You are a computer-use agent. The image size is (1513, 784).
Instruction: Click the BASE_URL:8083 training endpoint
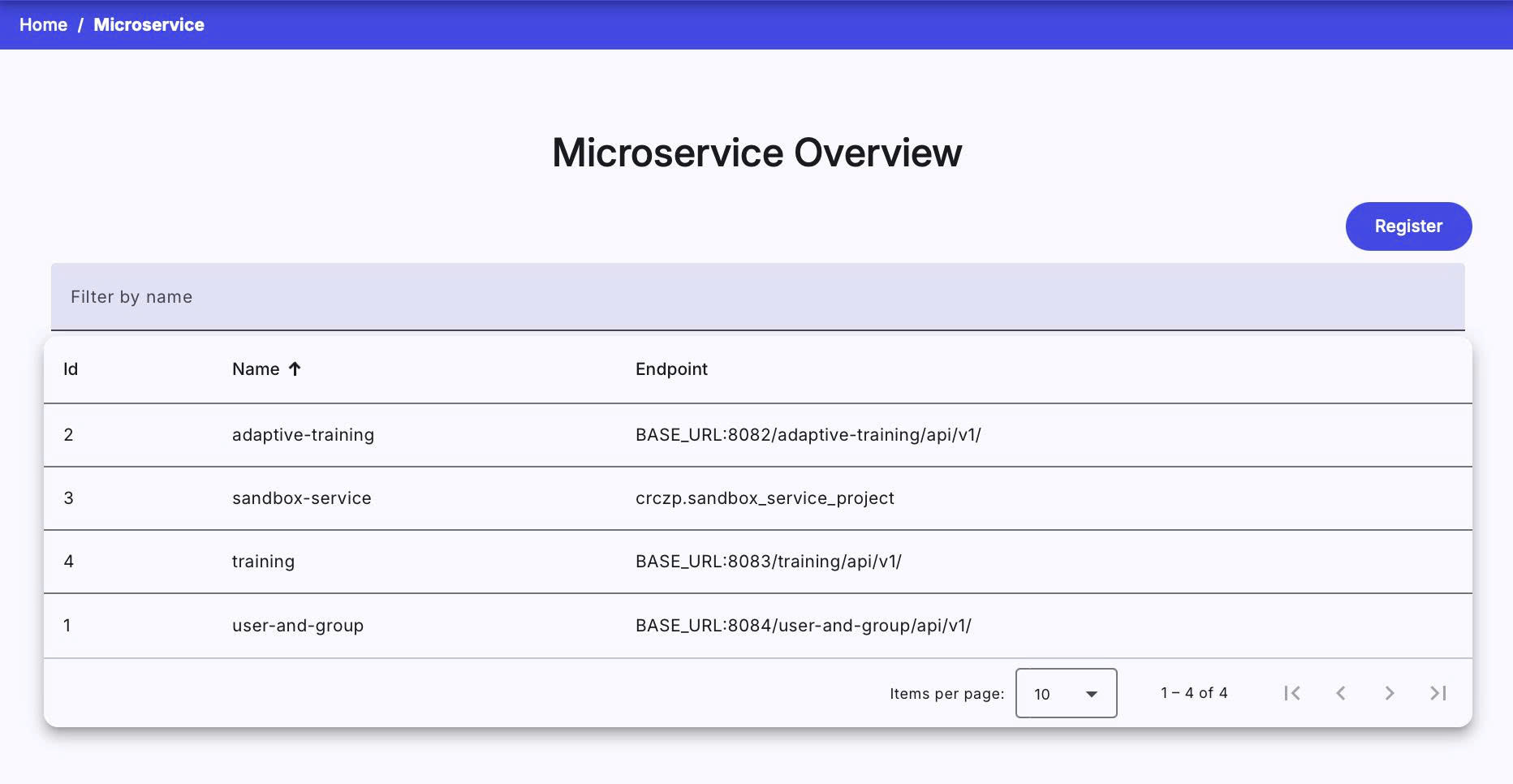768,562
